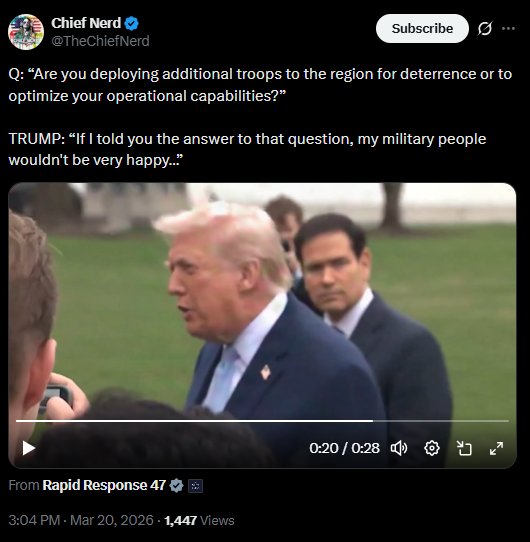
Task: Open the 3:04 PM Mar 20, 2026 timestamp
Action: pyautogui.click(x=81, y=520)
